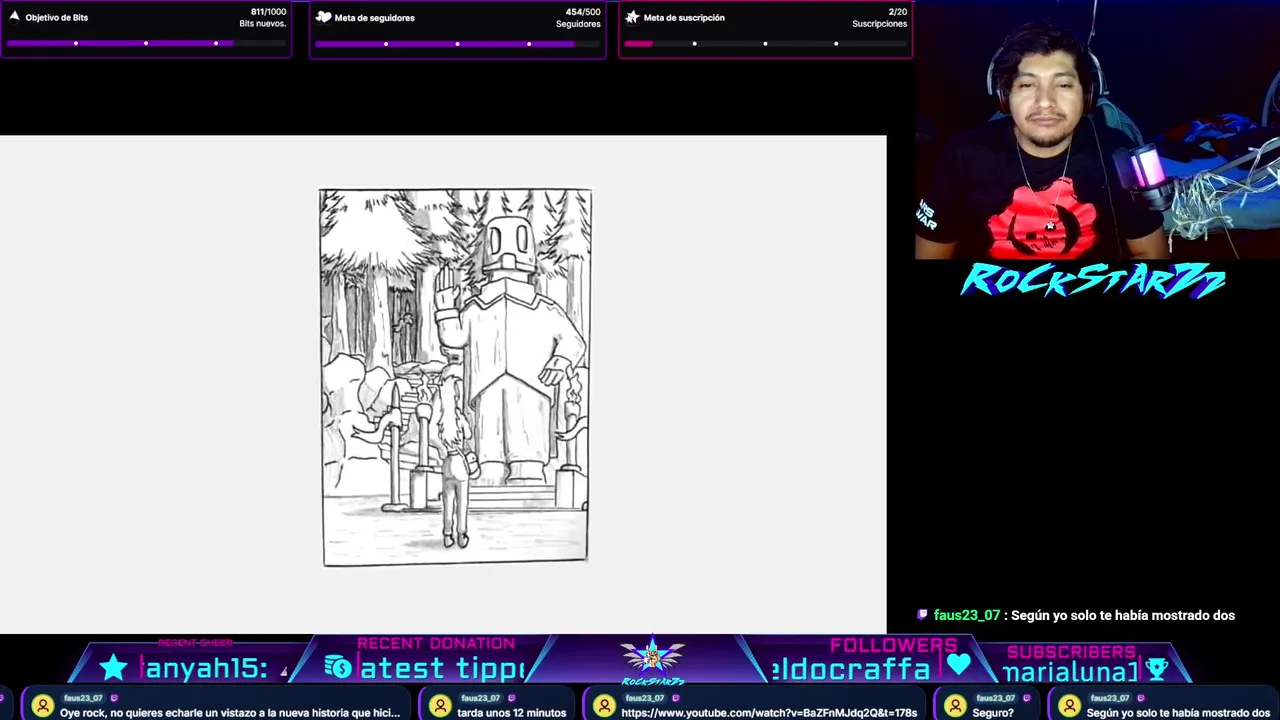Click the 'Seguidores' text under 454/500
This screenshot has height=720, width=1280.
[x=579, y=24]
